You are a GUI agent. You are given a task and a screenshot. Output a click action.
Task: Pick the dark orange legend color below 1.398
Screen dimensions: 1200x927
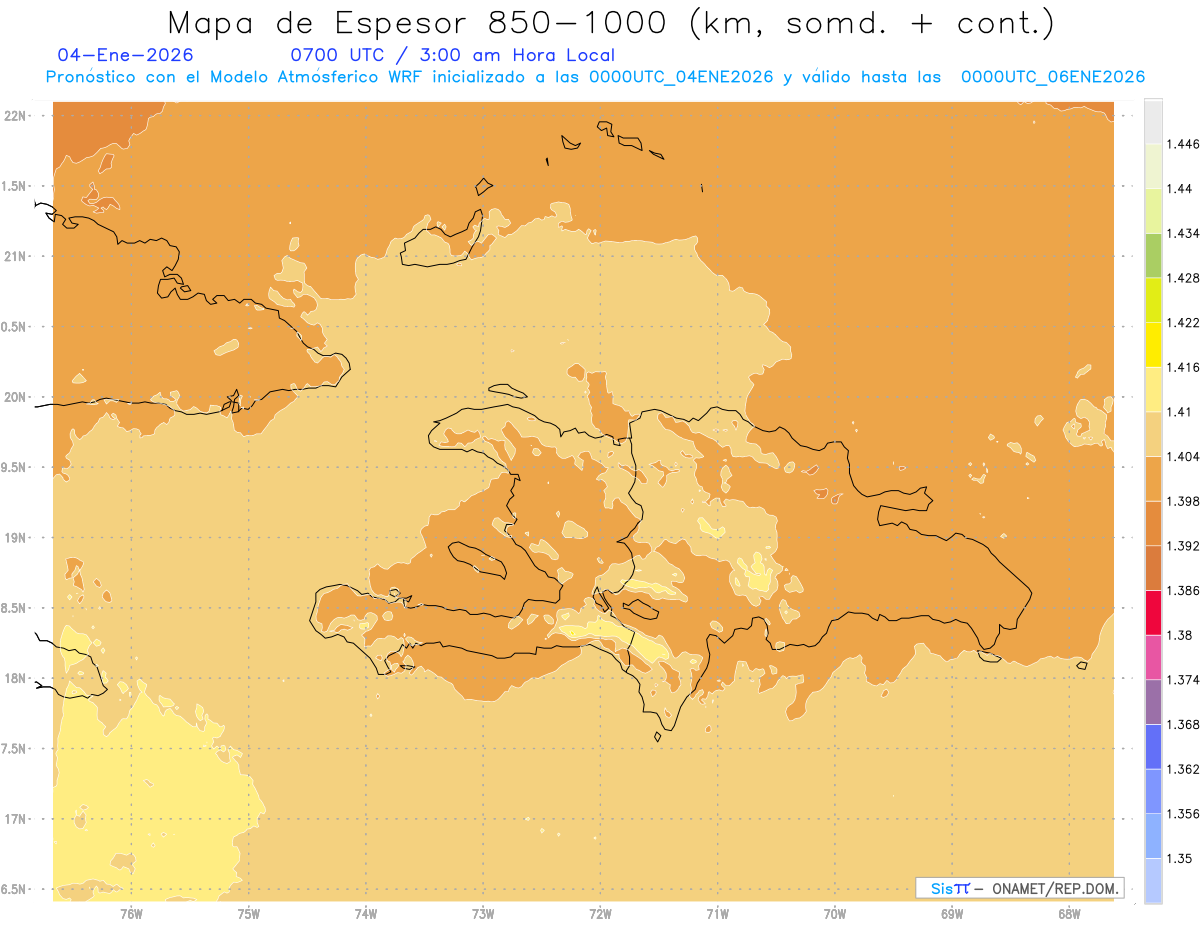pos(1153,523)
